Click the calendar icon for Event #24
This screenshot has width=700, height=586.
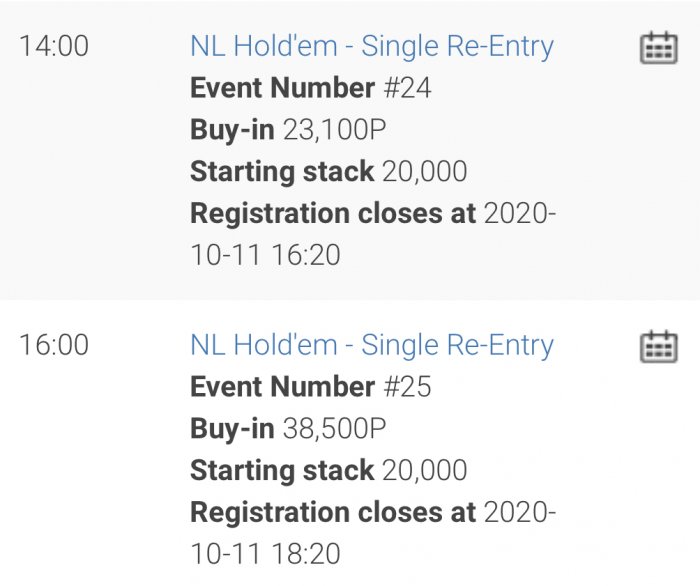tap(658, 47)
